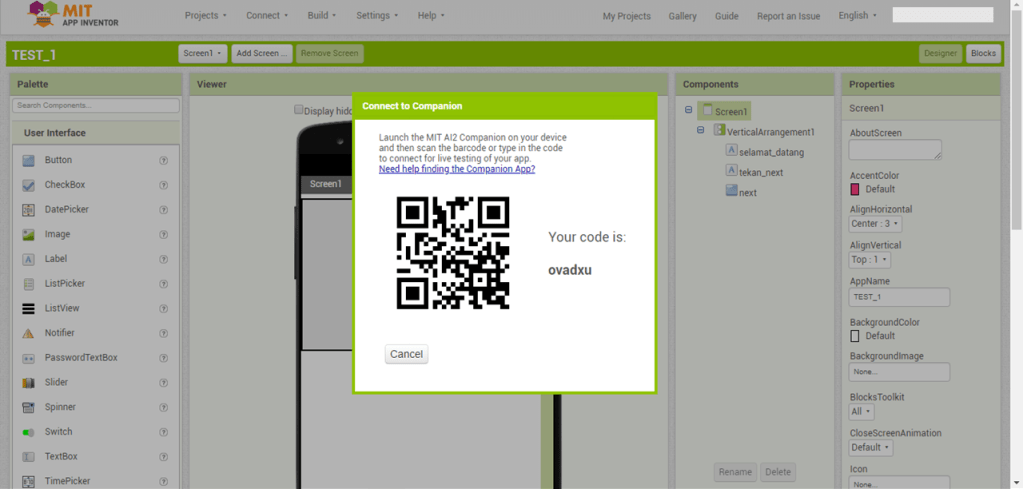The width and height of the screenshot is (1023, 489).
Task: Open the CloseScreenAnimation dropdown
Action: click(870, 447)
